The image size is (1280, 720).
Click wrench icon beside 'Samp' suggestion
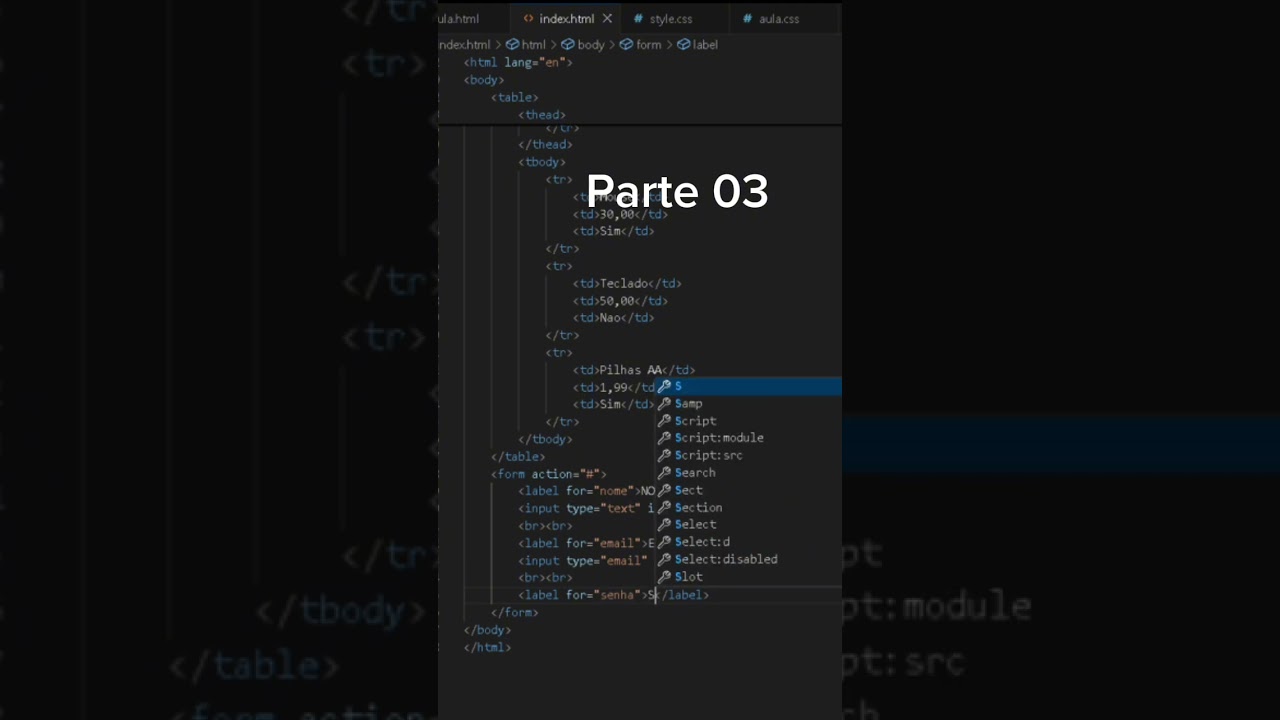pos(664,404)
